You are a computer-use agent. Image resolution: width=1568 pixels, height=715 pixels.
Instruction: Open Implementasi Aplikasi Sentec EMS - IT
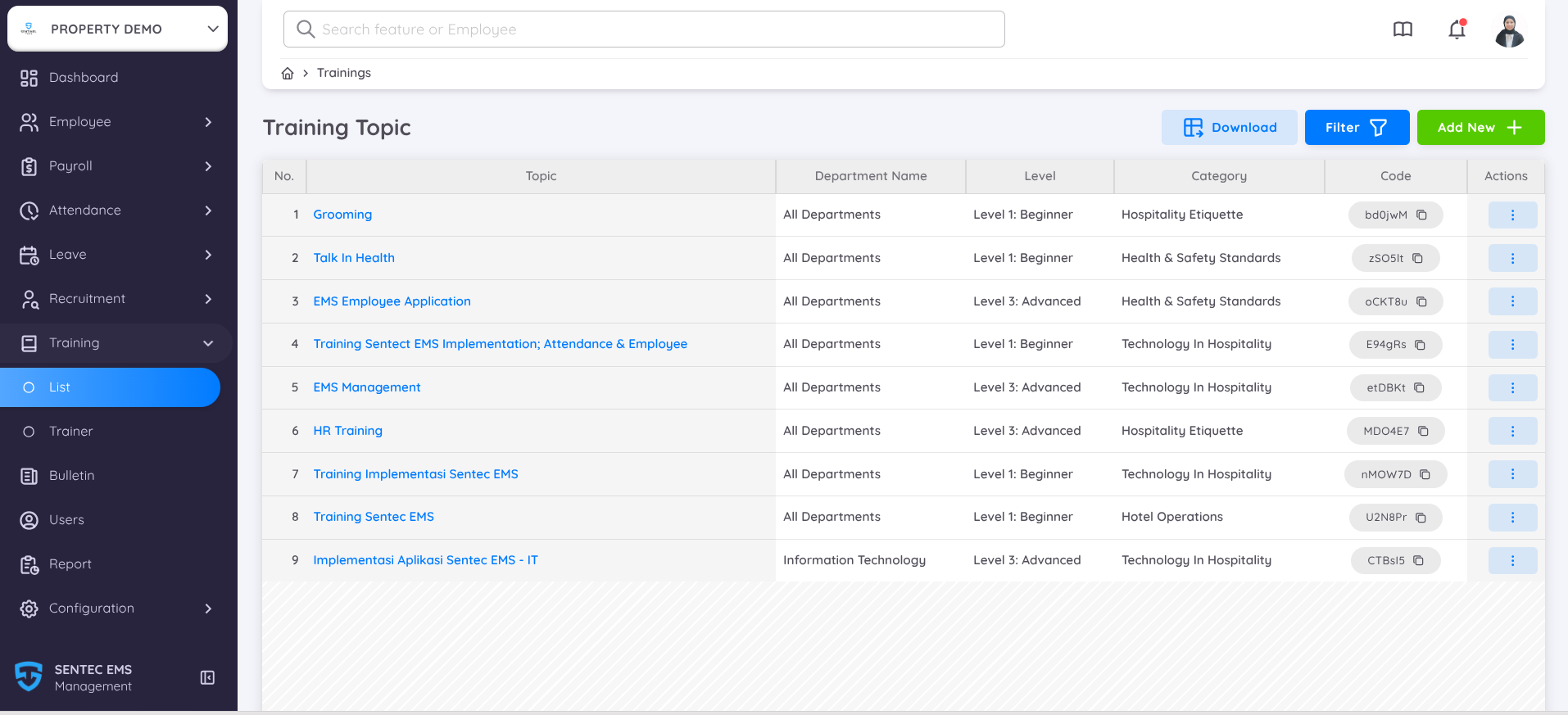pyautogui.click(x=425, y=560)
